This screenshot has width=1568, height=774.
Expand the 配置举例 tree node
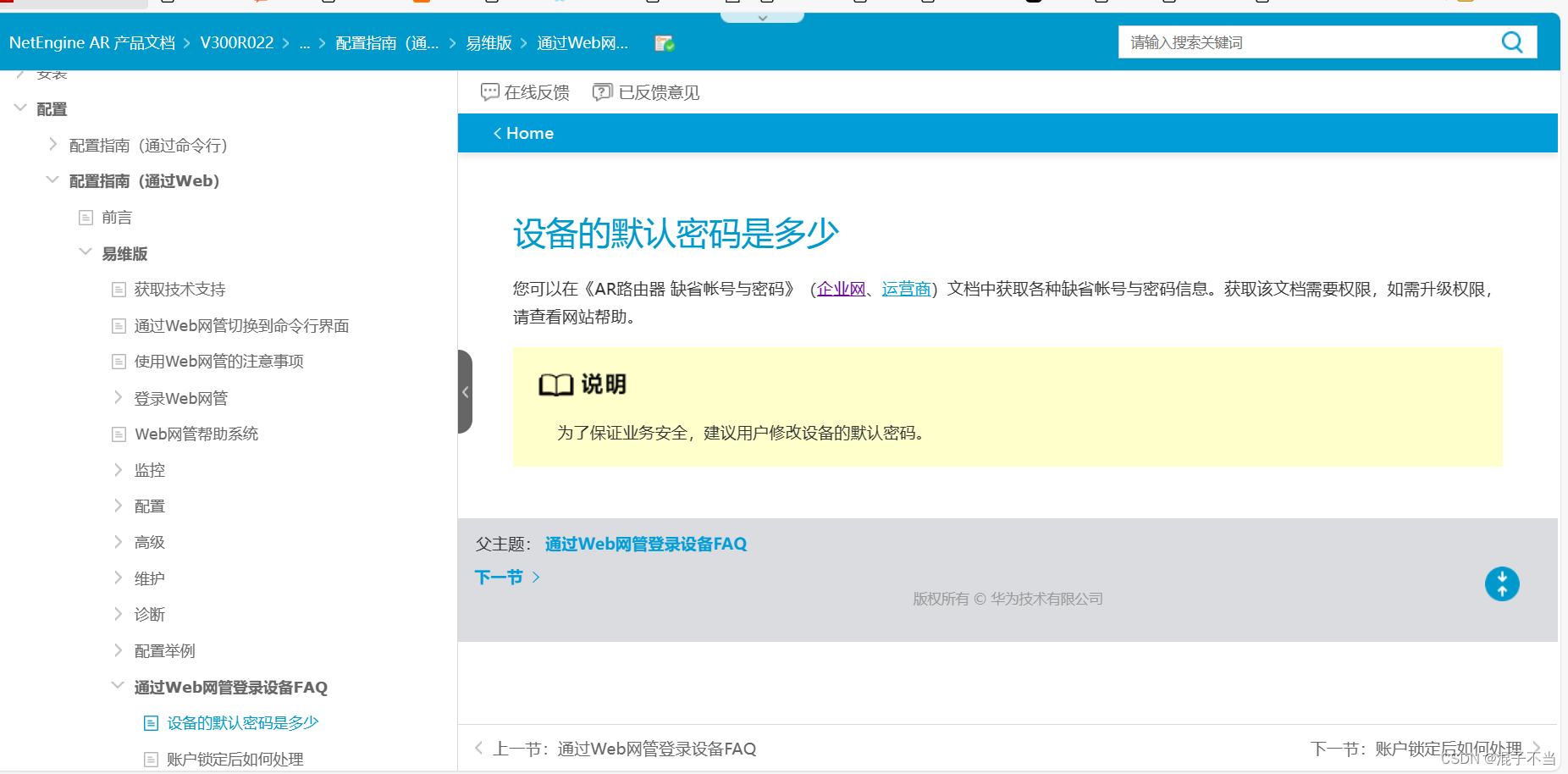pyautogui.click(x=119, y=650)
